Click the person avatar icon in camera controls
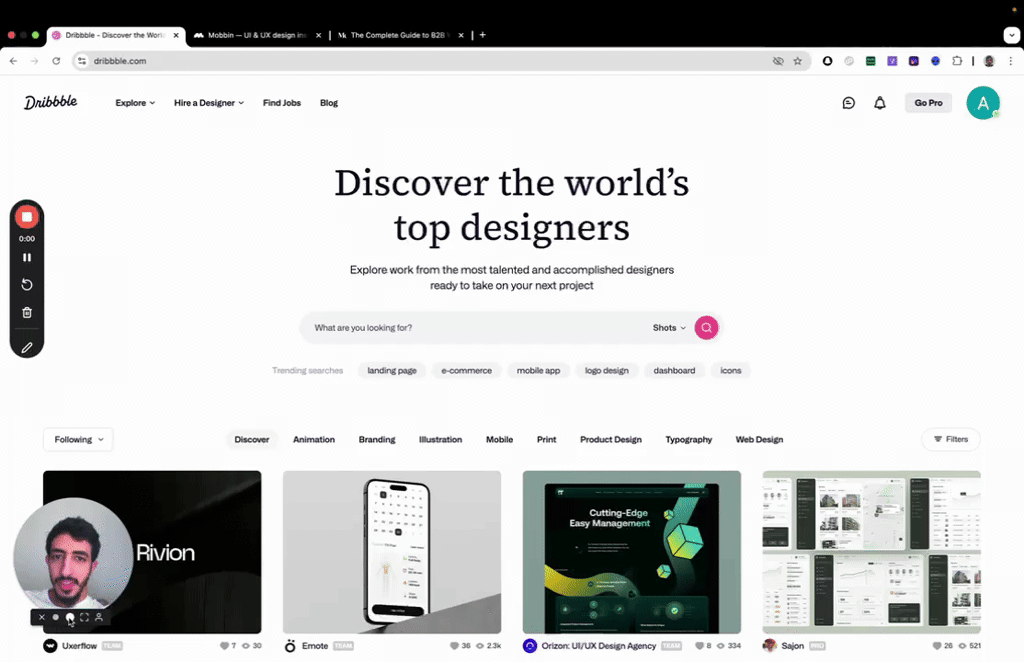 [99, 617]
